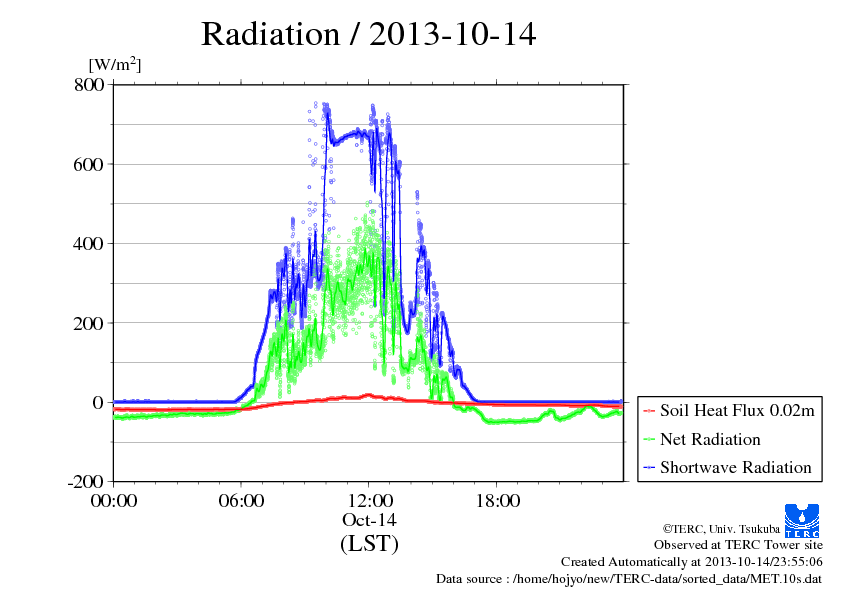Click the red Soil Heat Flux legend marker
842x595 pixels.
649,411
